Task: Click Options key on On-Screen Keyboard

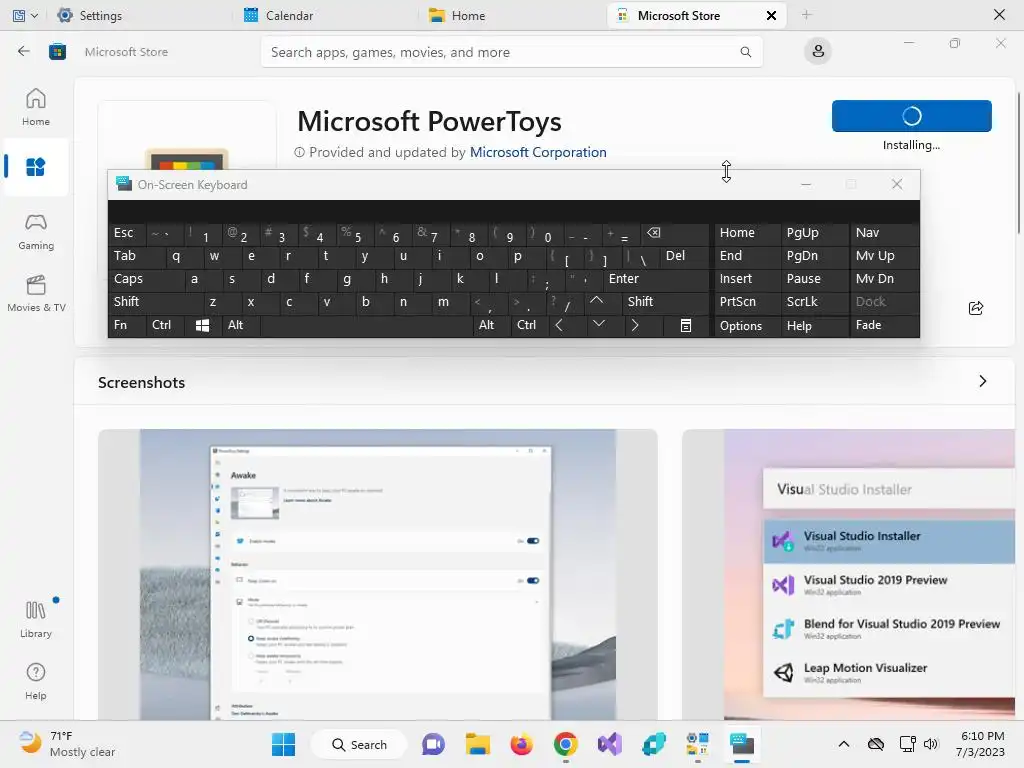Action: pos(746,325)
